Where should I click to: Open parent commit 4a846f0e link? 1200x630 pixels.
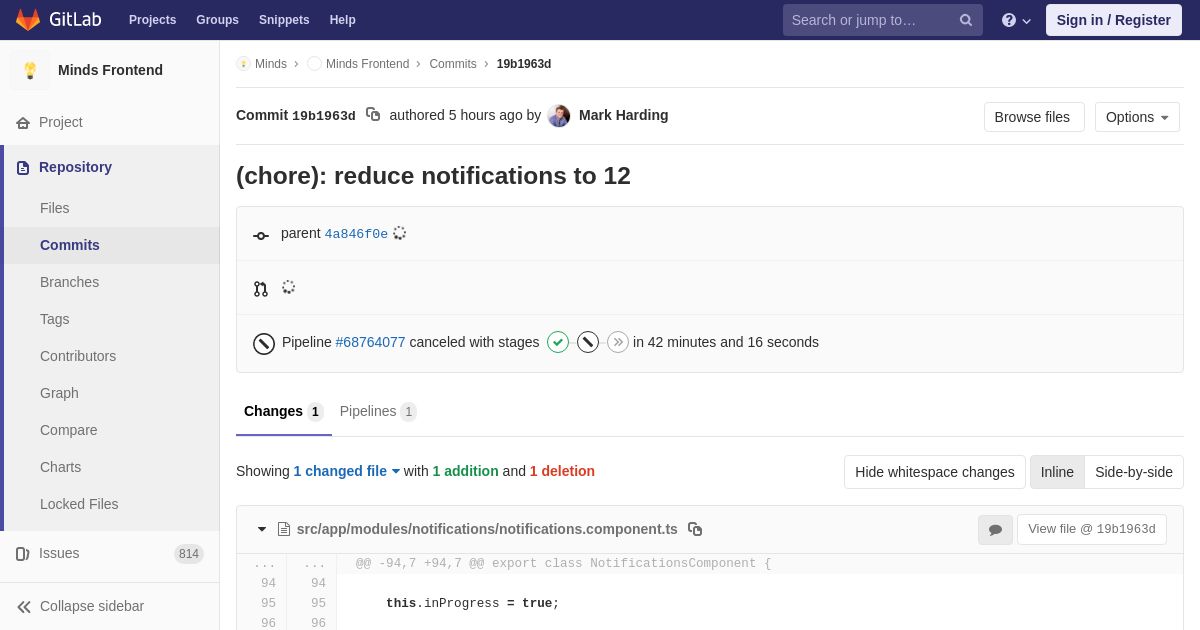[356, 234]
